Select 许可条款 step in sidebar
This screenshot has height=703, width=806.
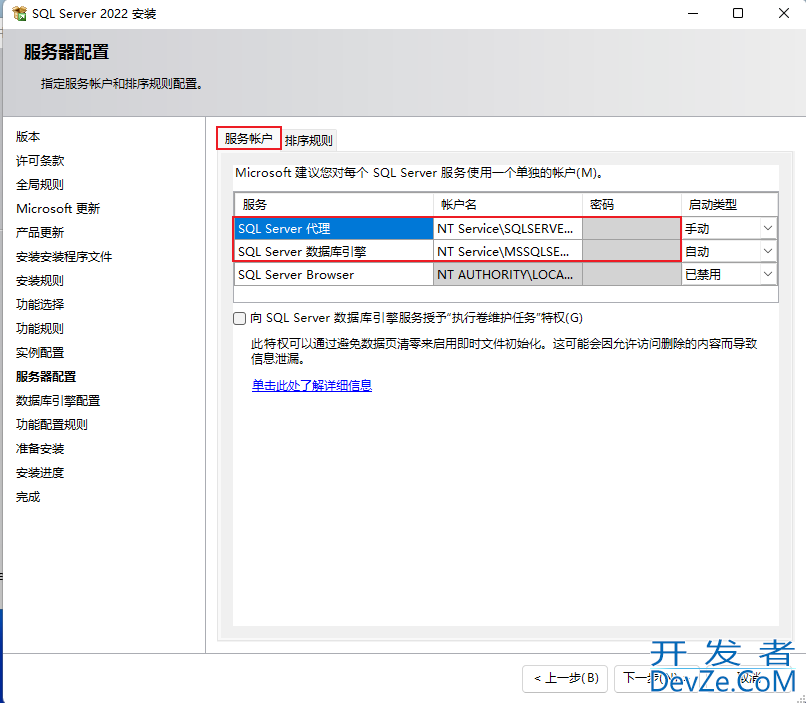pos(40,161)
